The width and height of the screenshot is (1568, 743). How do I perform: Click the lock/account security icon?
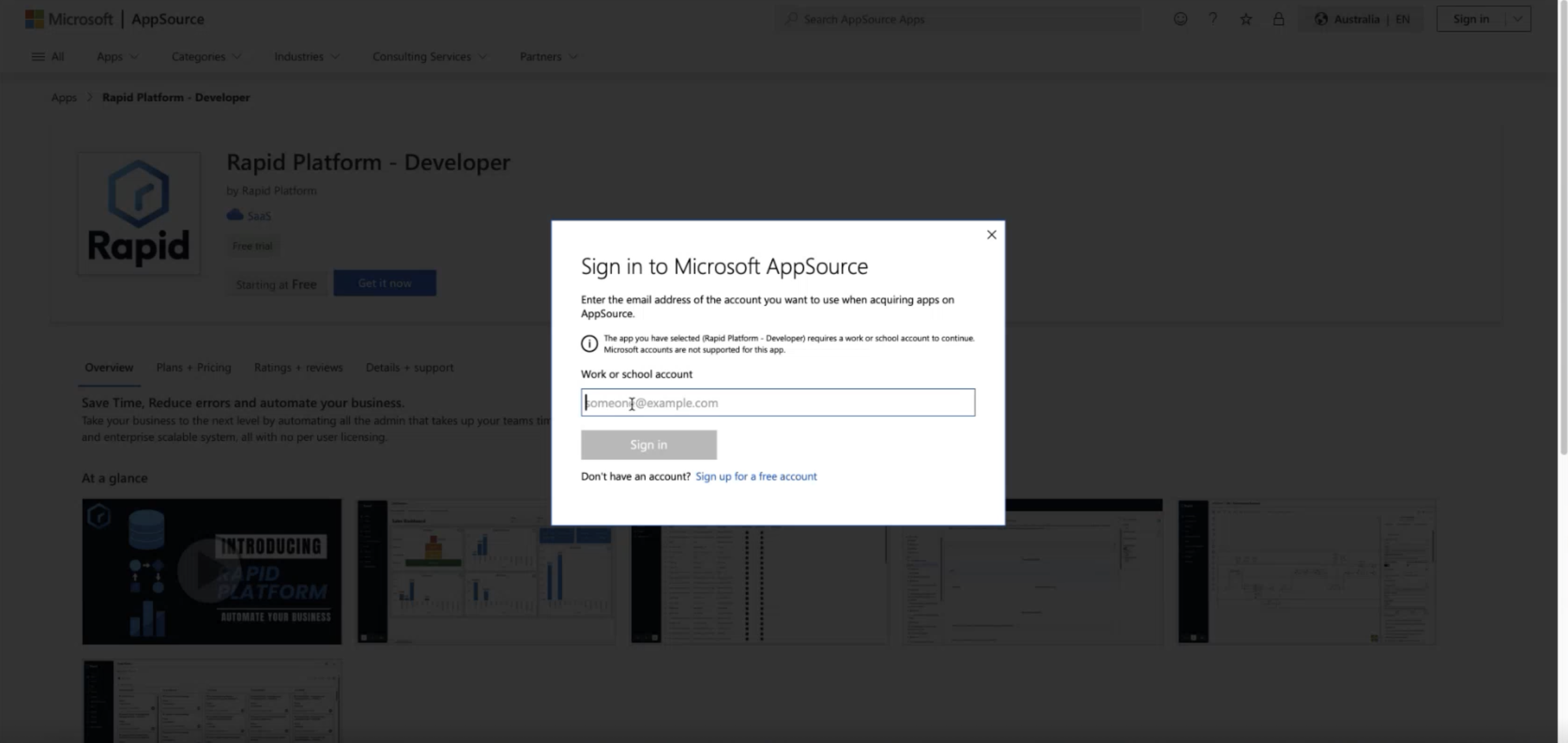pos(1280,18)
